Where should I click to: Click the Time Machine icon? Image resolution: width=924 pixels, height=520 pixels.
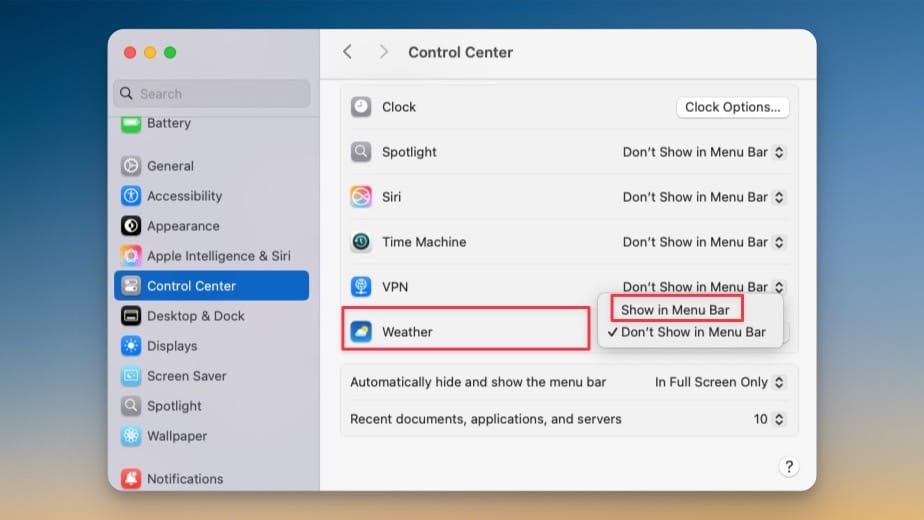coord(361,242)
